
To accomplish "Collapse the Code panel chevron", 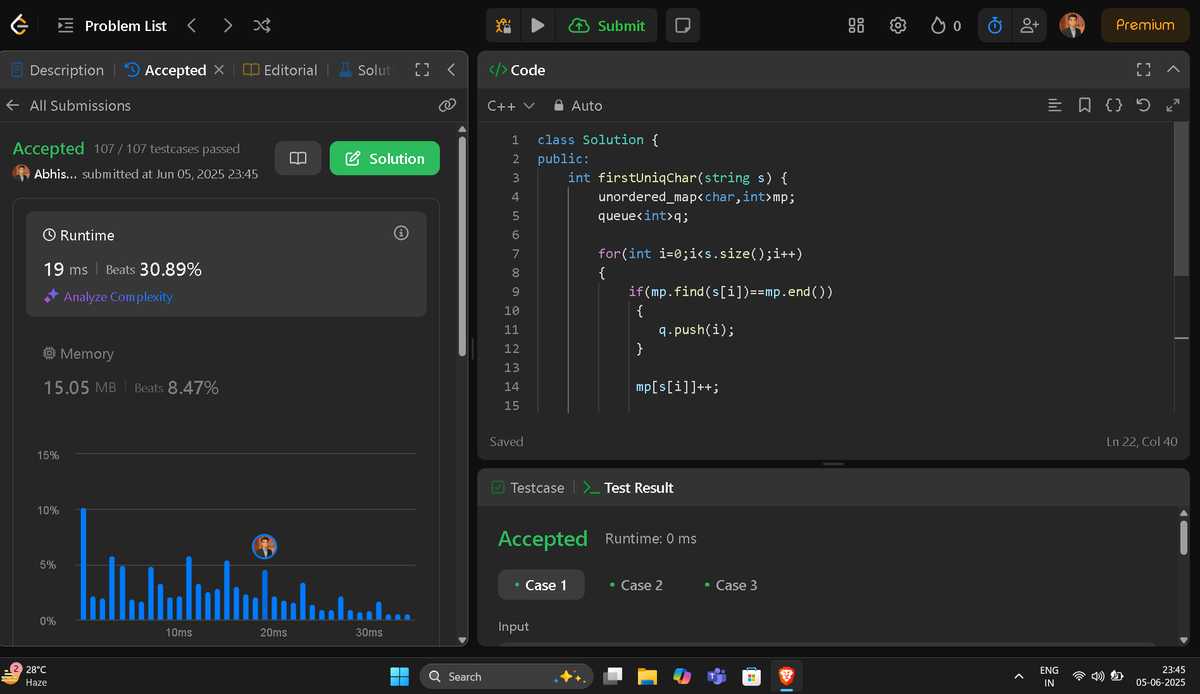I will (x=1173, y=70).
